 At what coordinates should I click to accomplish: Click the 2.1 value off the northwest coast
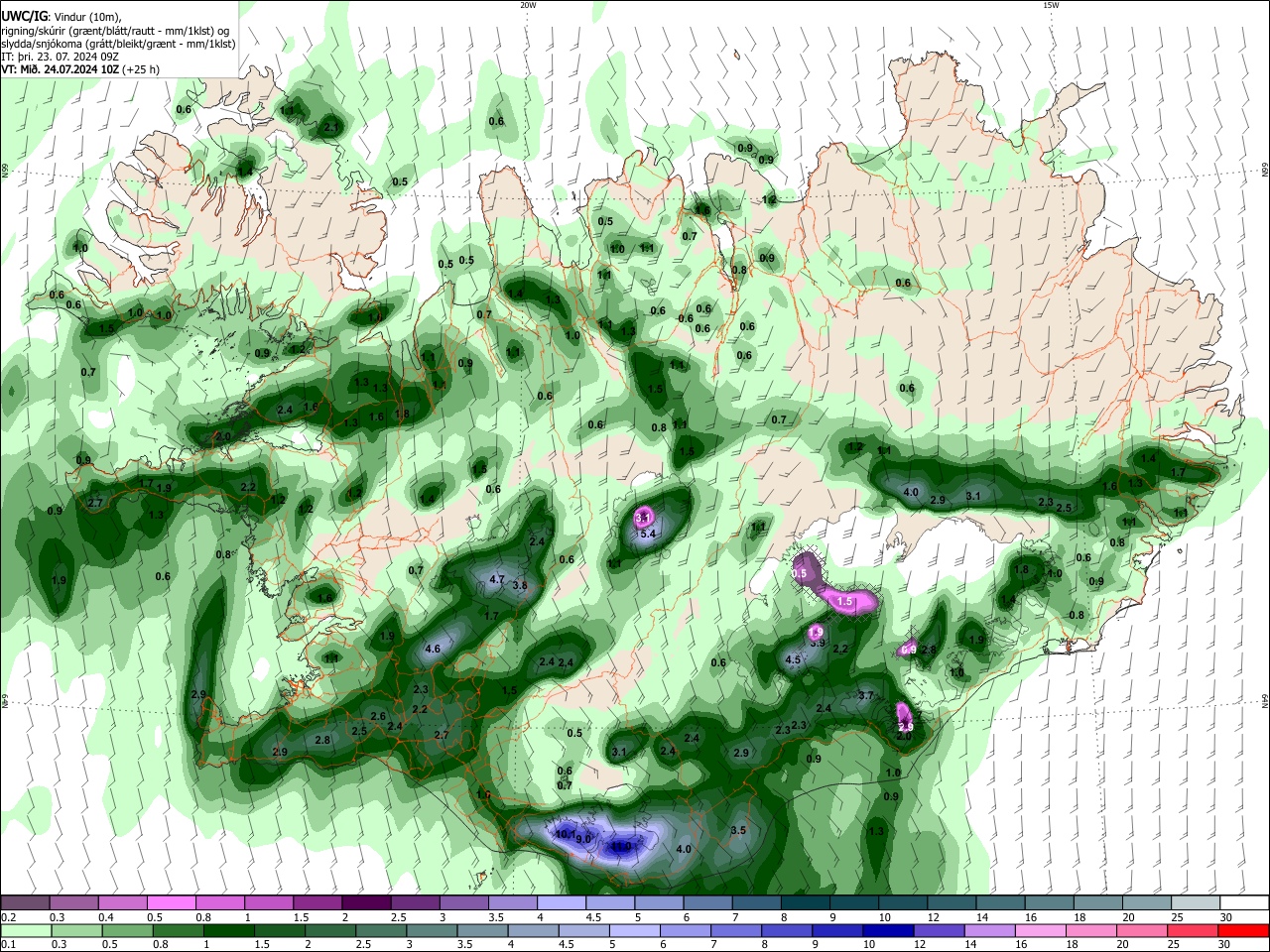[x=331, y=128]
